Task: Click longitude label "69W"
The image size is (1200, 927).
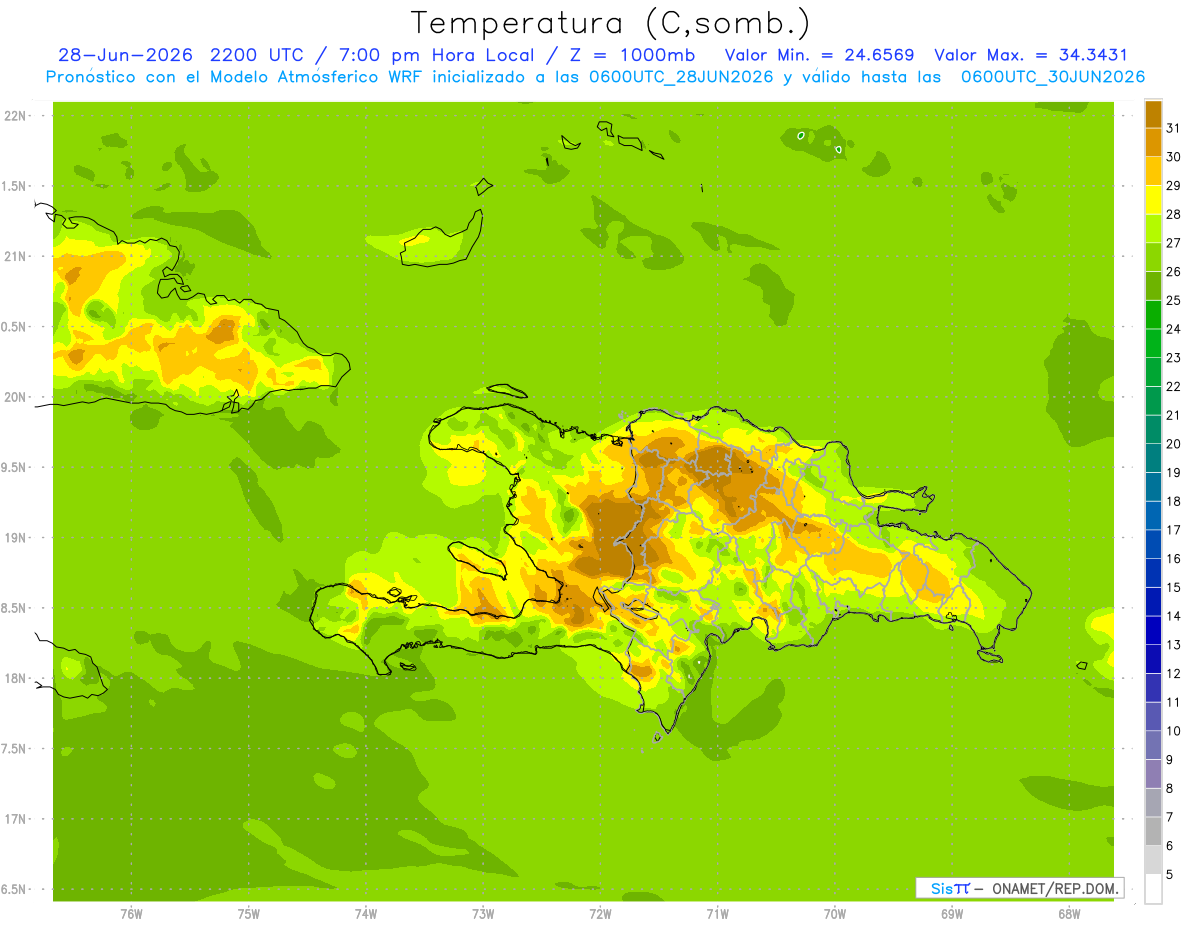Action: [952, 914]
